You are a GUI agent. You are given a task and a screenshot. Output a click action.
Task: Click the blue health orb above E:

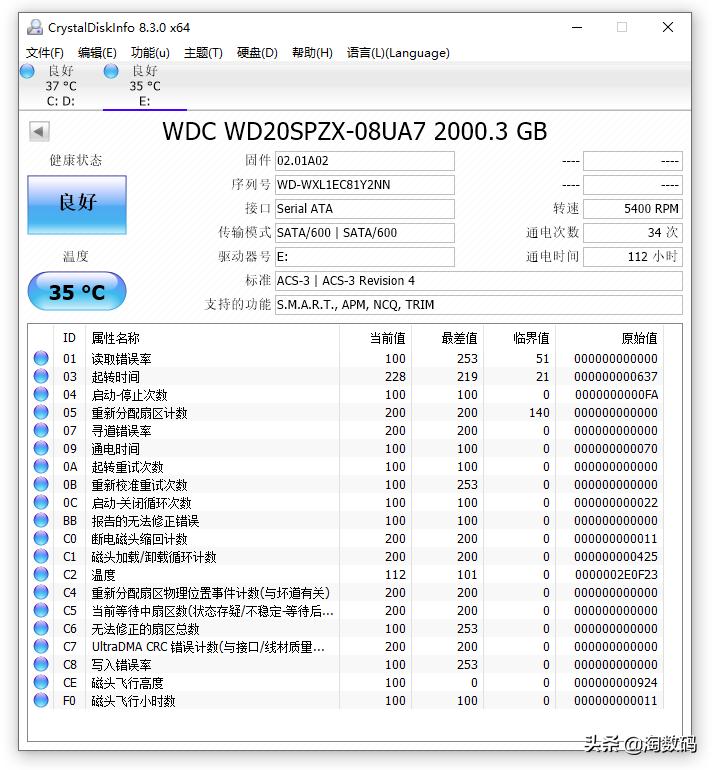coord(111,71)
